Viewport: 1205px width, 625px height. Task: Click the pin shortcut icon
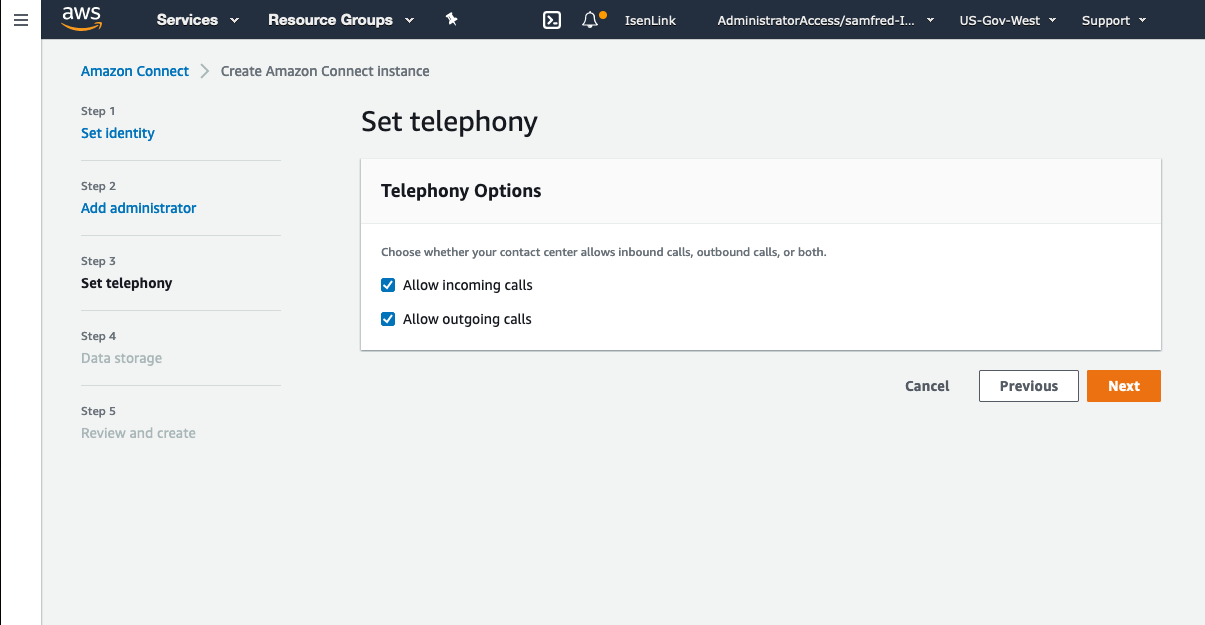451,20
